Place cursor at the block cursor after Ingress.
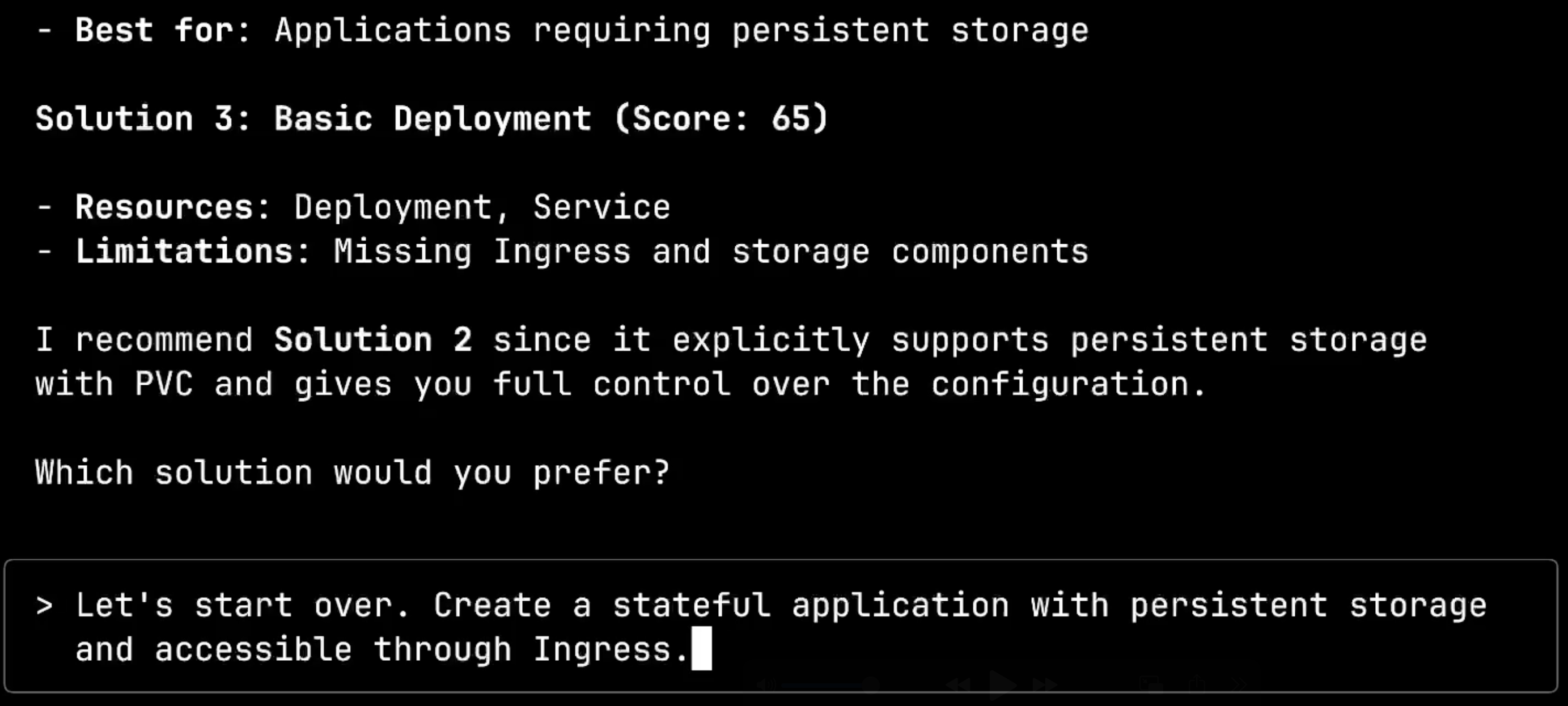 pyautogui.click(x=702, y=649)
